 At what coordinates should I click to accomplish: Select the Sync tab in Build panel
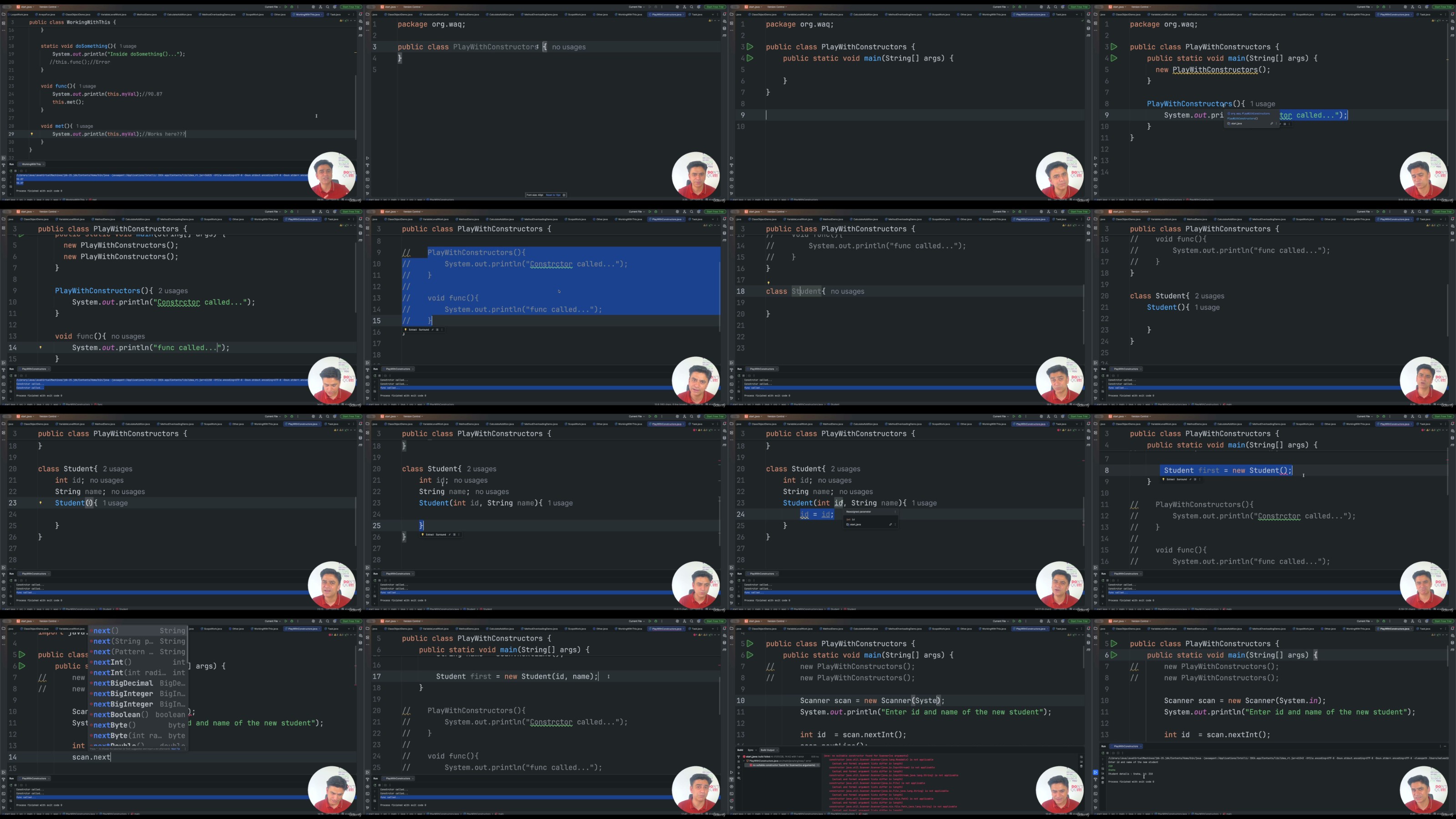click(751, 751)
